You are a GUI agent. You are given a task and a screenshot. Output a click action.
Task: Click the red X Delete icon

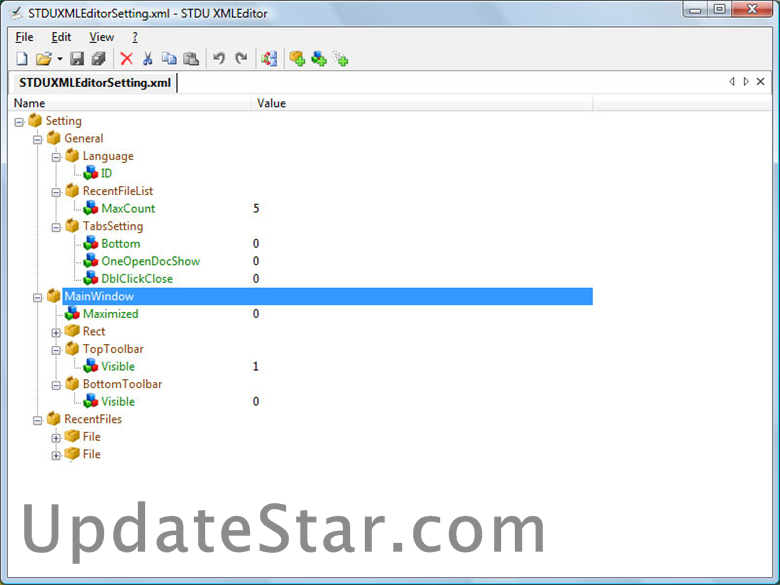[x=127, y=59]
